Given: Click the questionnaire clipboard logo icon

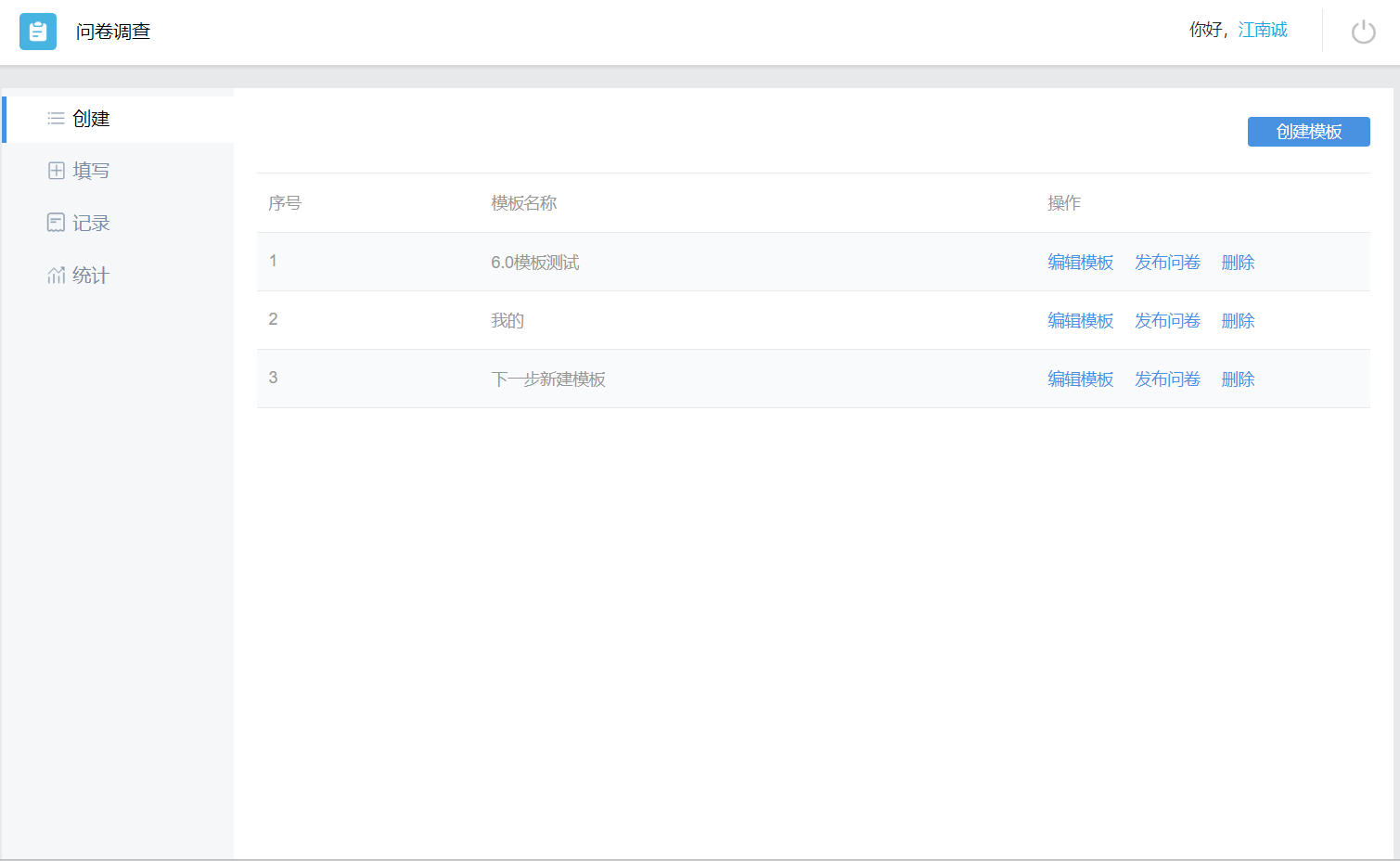Looking at the screenshot, I should tap(38, 32).
